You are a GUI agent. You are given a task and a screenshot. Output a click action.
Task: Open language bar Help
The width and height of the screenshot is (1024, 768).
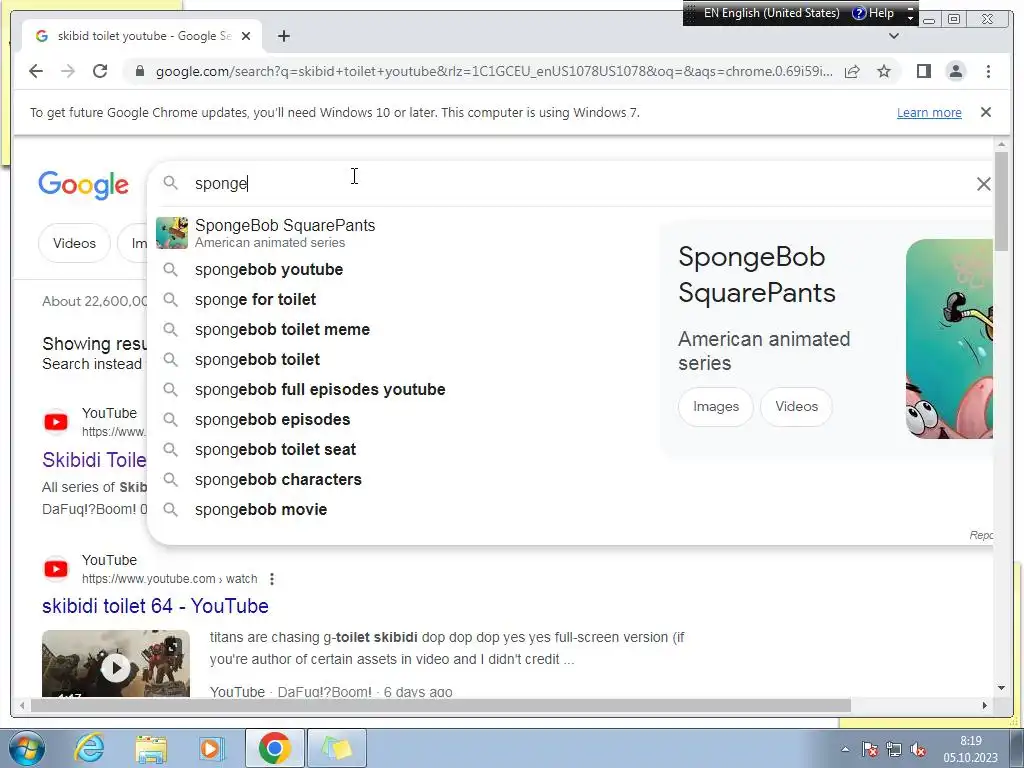click(x=873, y=13)
